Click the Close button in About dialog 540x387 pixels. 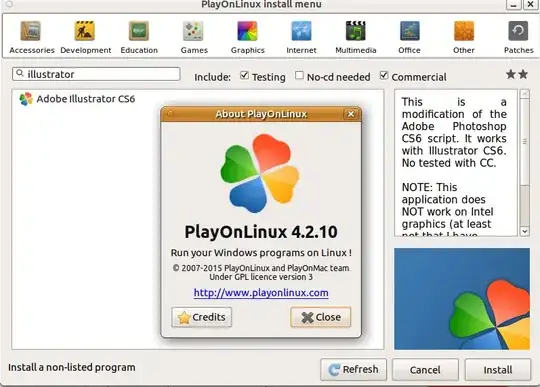[321, 317]
